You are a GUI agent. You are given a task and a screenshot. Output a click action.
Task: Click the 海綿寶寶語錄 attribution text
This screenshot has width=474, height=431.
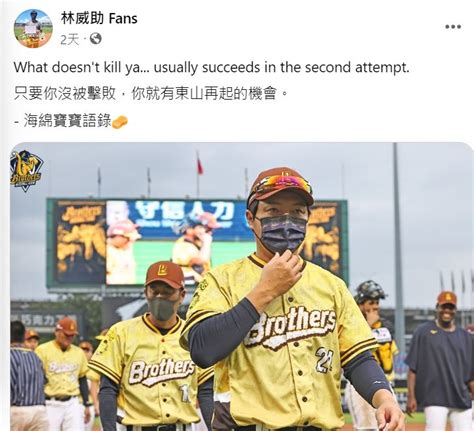(x=67, y=121)
